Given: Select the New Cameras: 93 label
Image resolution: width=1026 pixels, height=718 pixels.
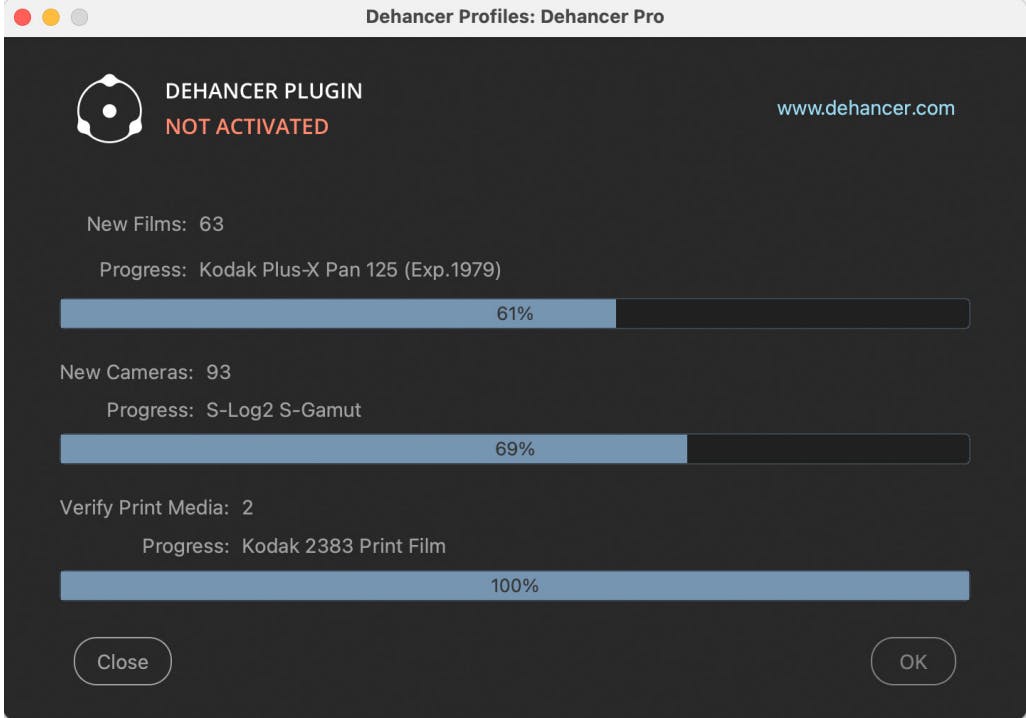Looking at the screenshot, I should (x=145, y=372).
